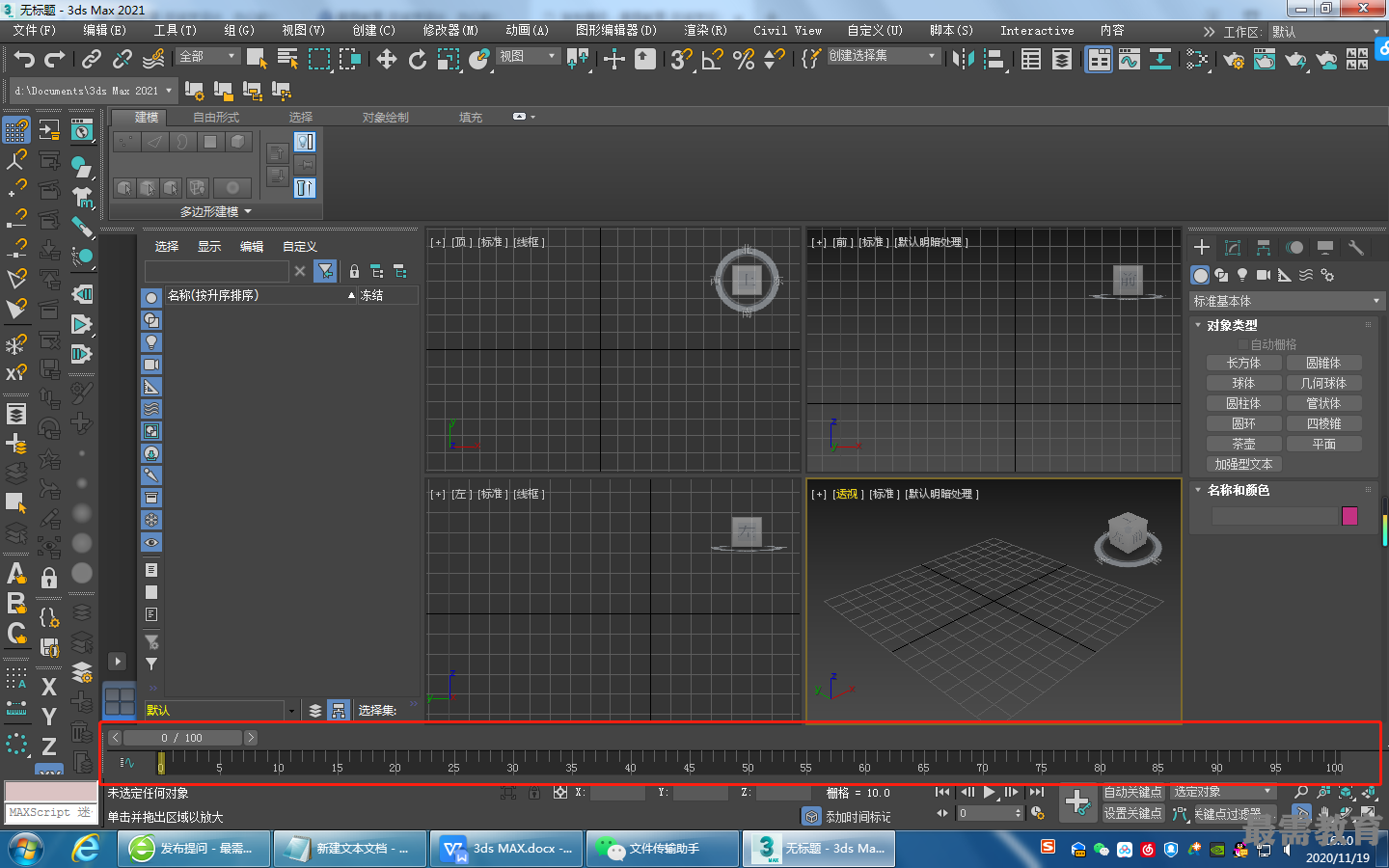Image resolution: width=1389 pixels, height=868 pixels.
Task: Switch to the 自由形式 ribbon tab
Action: click(x=216, y=118)
